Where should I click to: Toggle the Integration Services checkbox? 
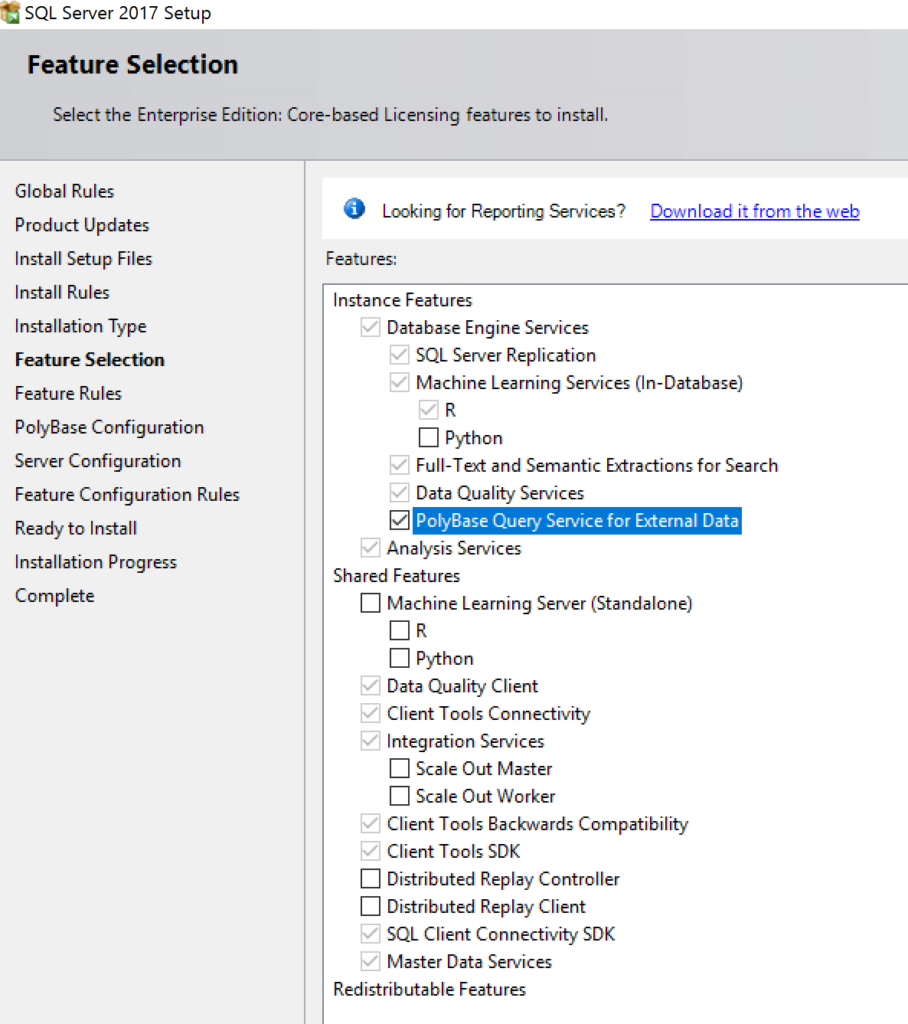coord(370,741)
